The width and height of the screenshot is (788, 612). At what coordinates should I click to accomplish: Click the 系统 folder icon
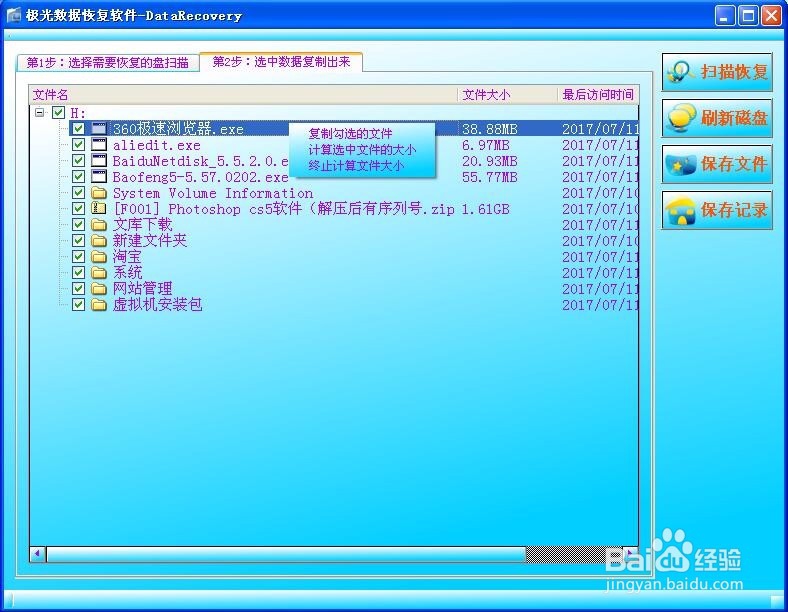pyautogui.click(x=99, y=273)
